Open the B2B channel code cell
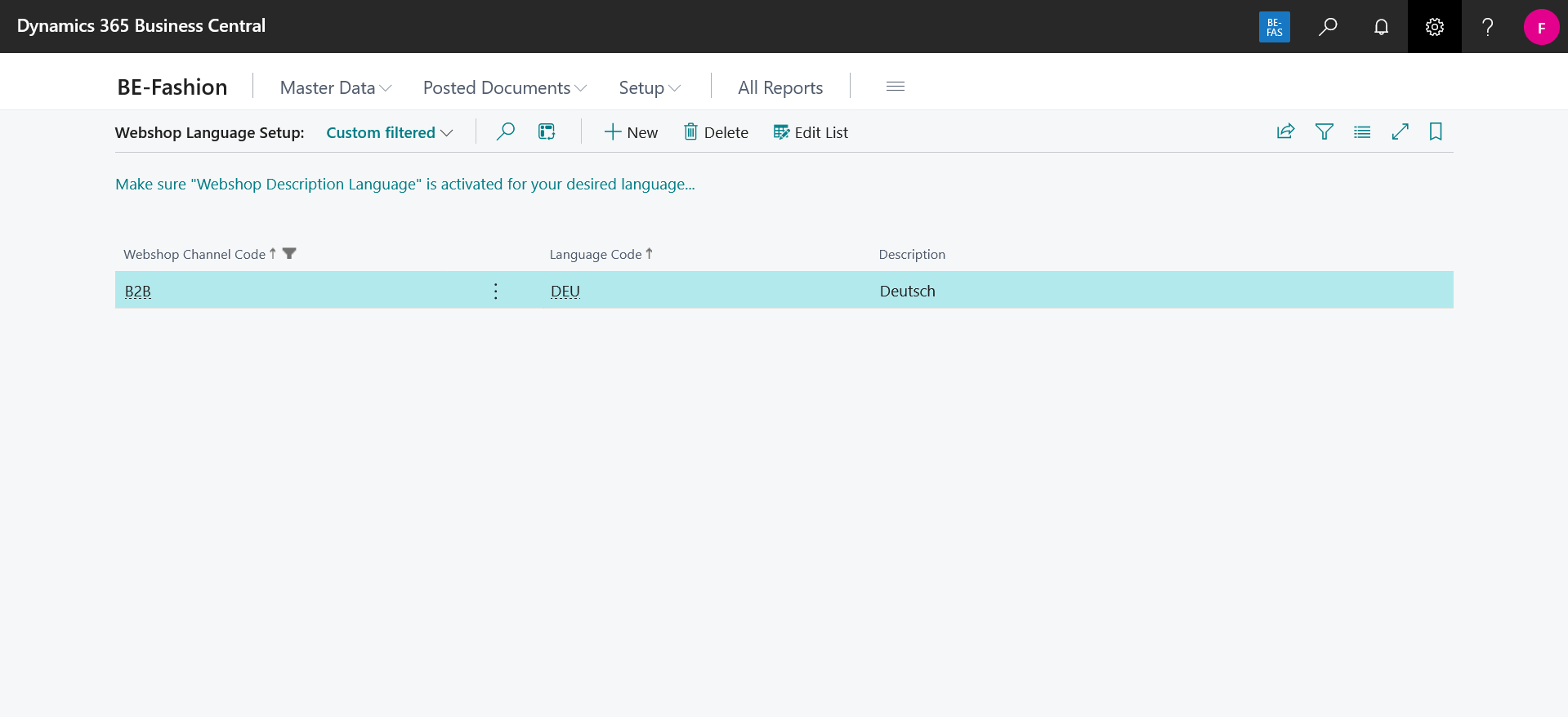 click(x=138, y=292)
